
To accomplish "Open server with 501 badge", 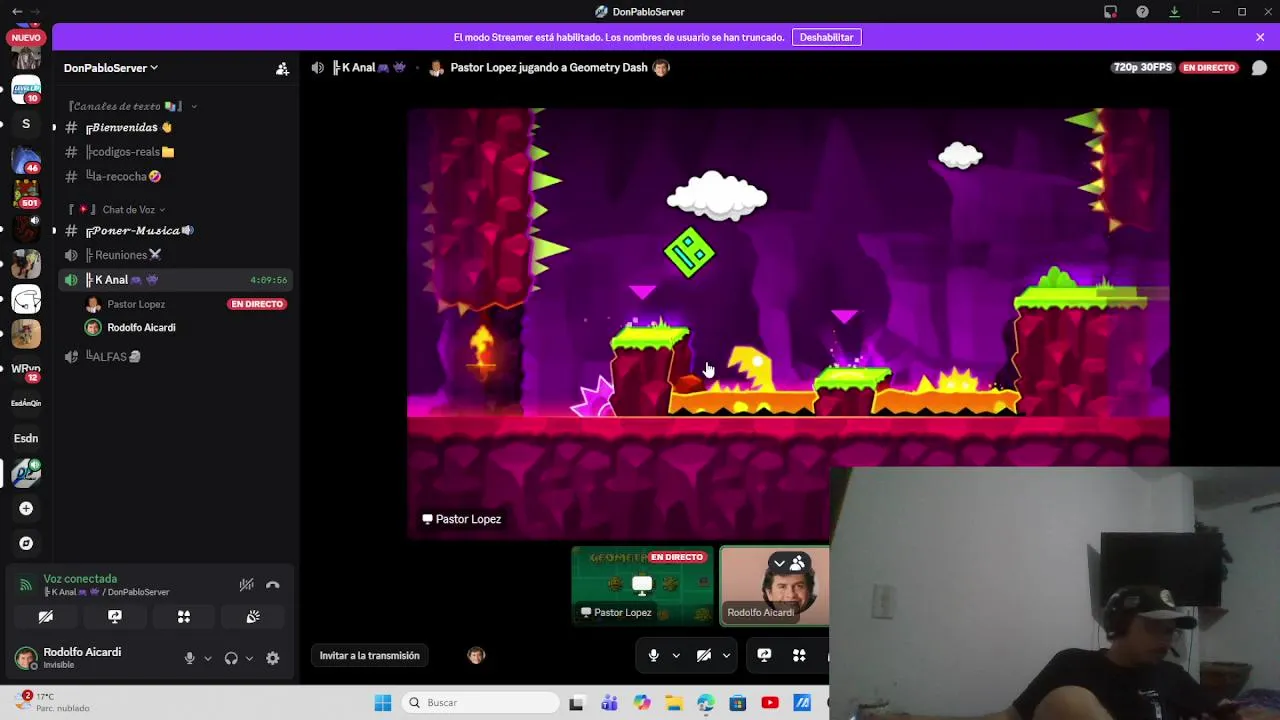I will [26, 193].
